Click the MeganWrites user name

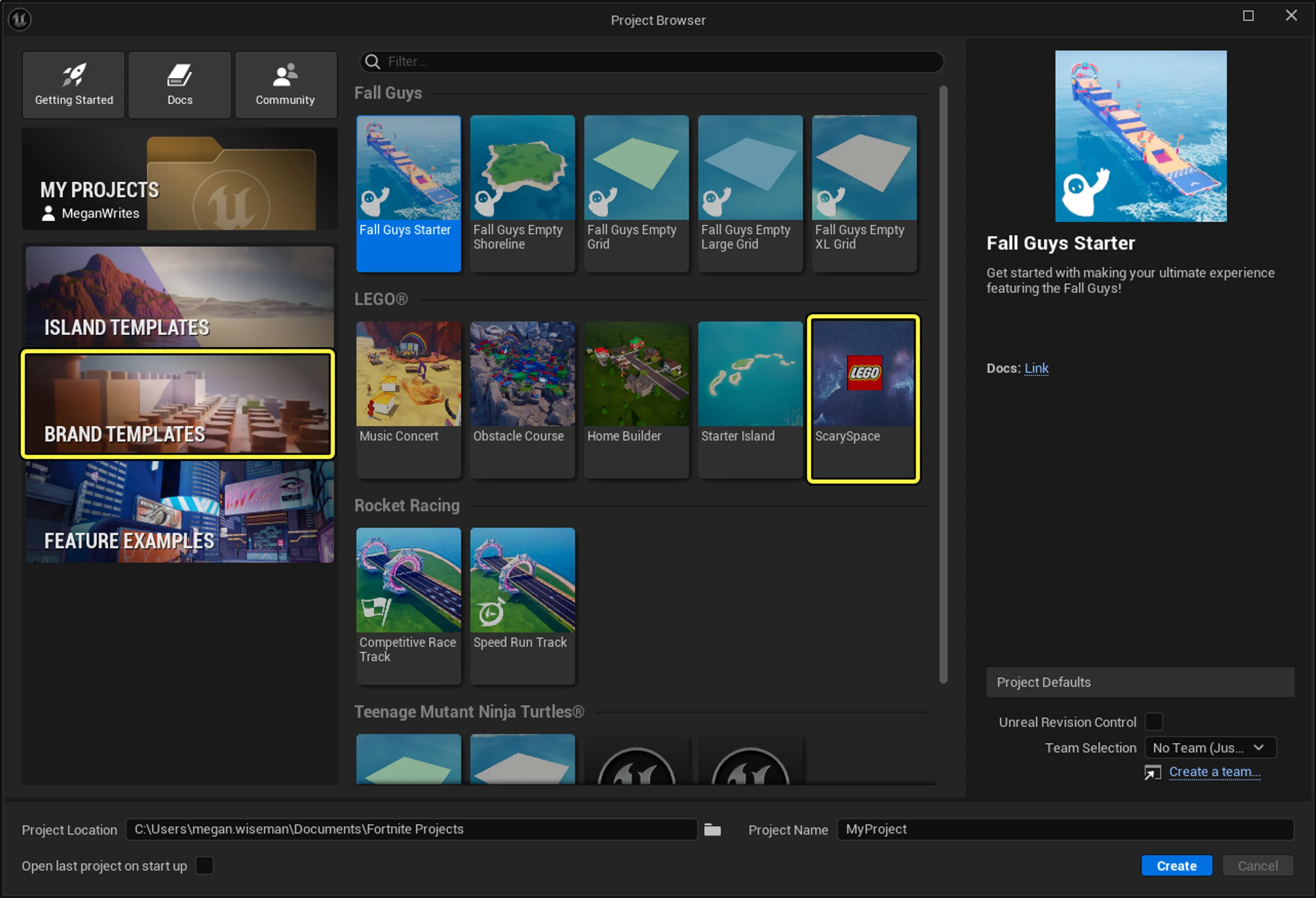[x=100, y=213]
